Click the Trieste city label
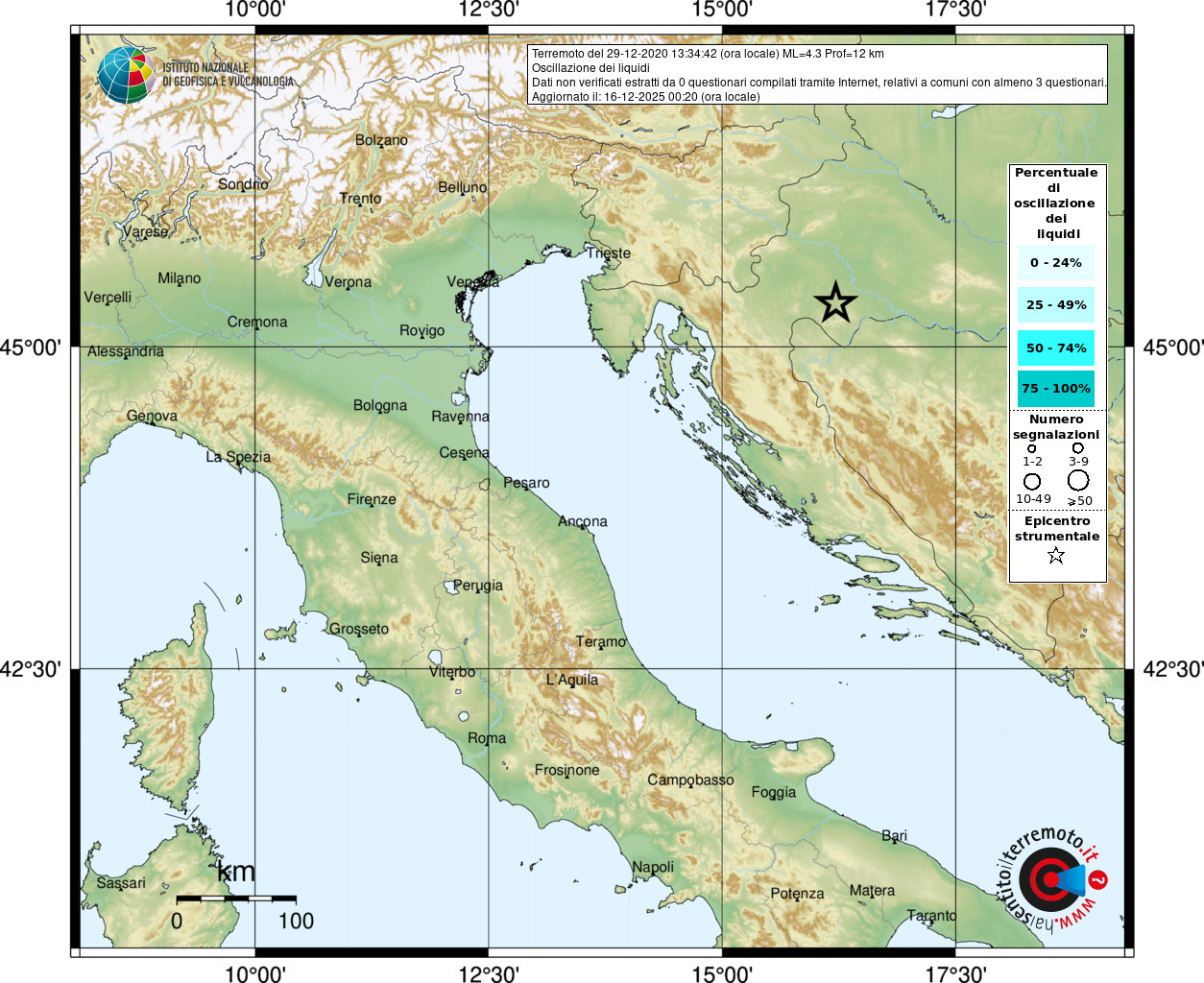Screen dimensions: 1204x983 coord(609,253)
